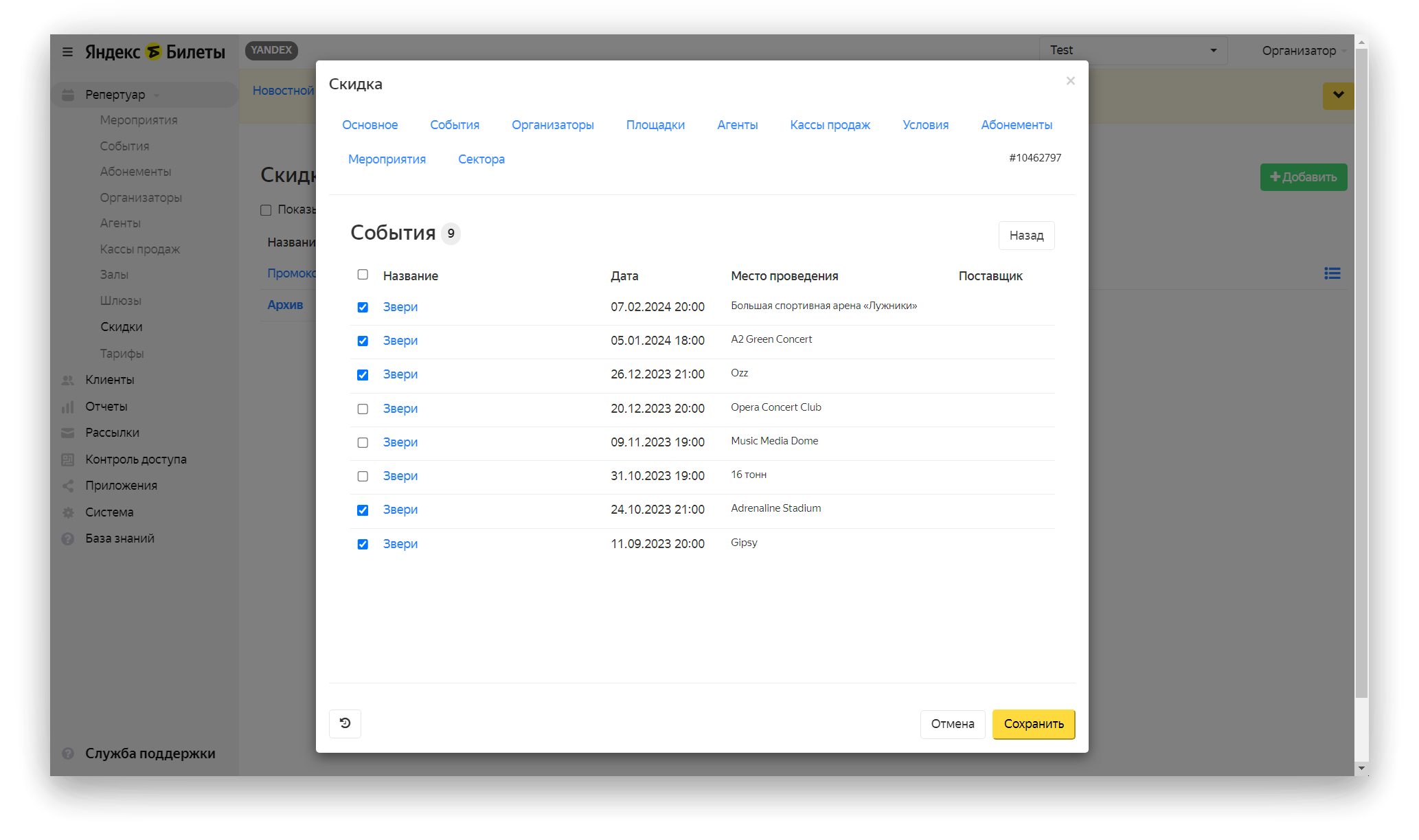The height and width of the screenshot is (840, 1419).
Task: Click the Рассылки envelope icon
Action: tap(68, 433)
